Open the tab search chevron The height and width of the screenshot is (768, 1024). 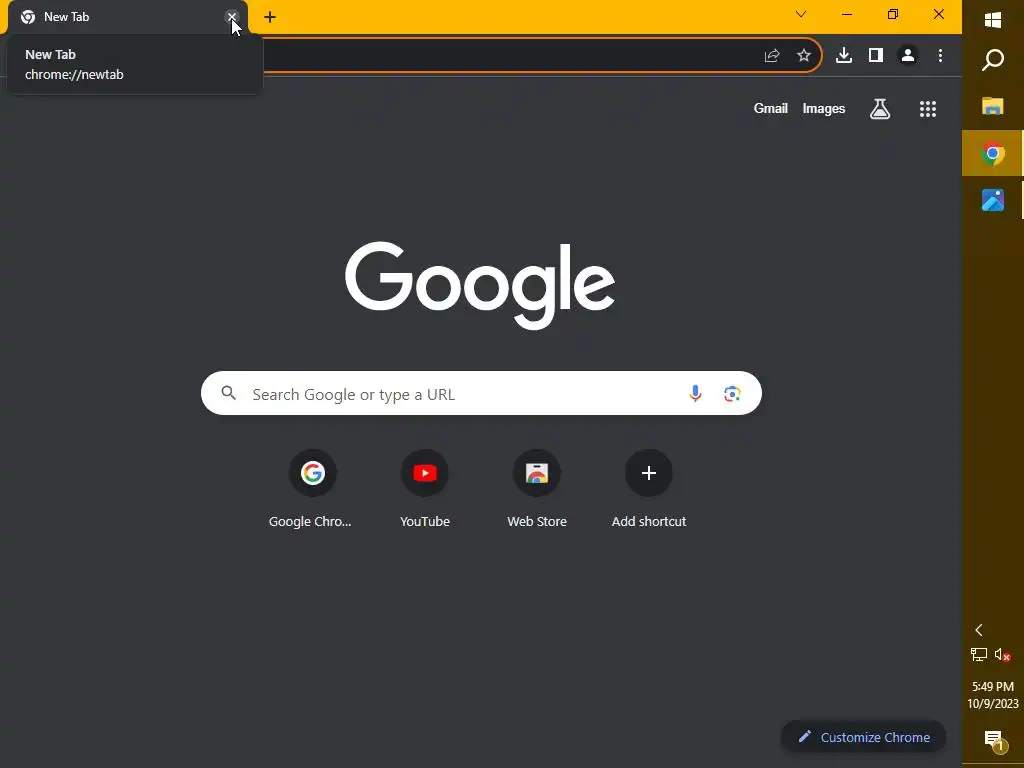(801, 14)
